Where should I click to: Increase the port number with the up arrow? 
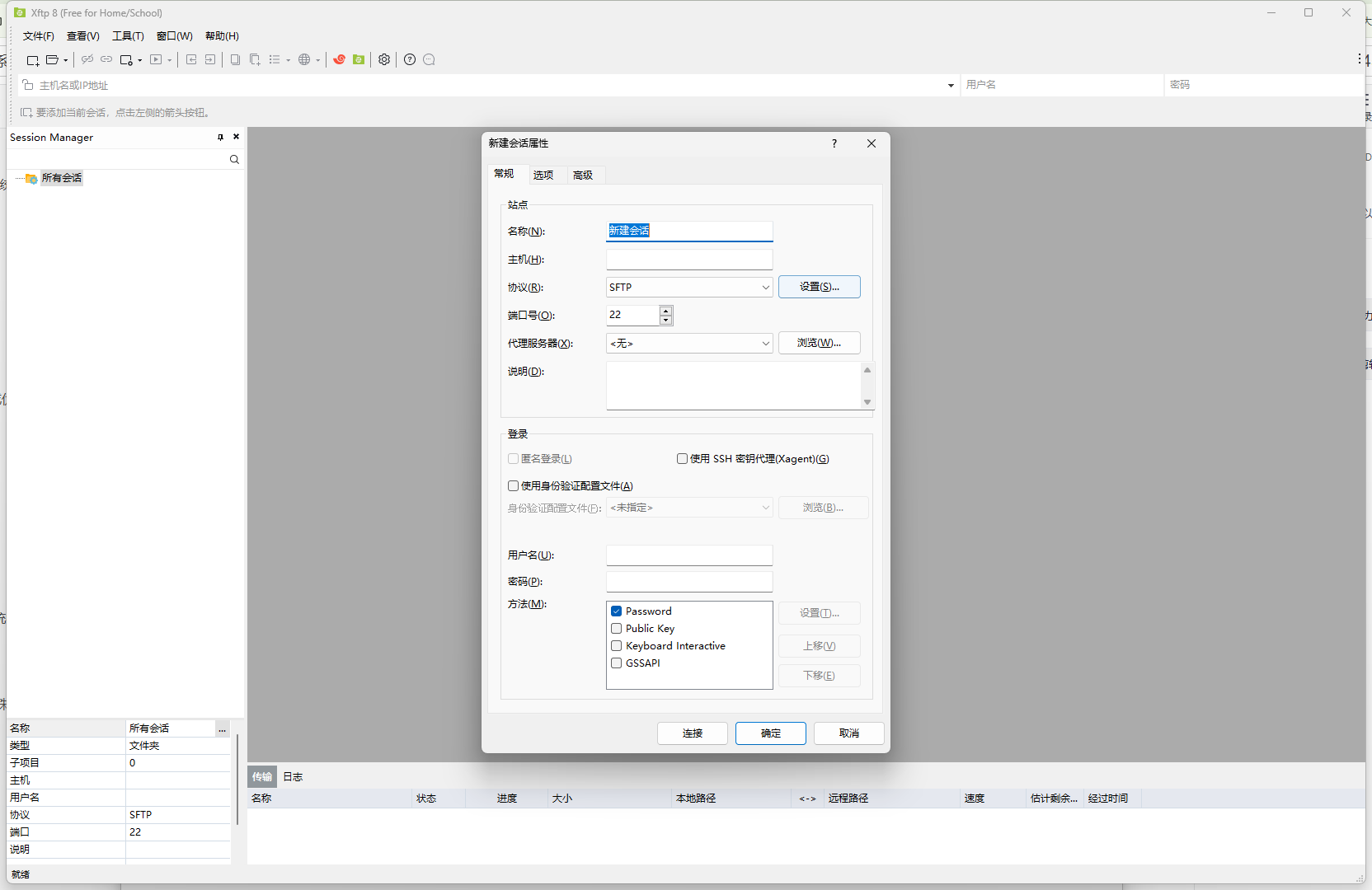click(x=665, y=311)
